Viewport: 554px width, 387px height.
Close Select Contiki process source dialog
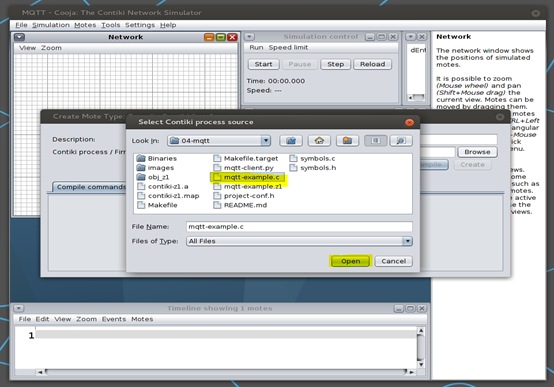click(409, 122)
